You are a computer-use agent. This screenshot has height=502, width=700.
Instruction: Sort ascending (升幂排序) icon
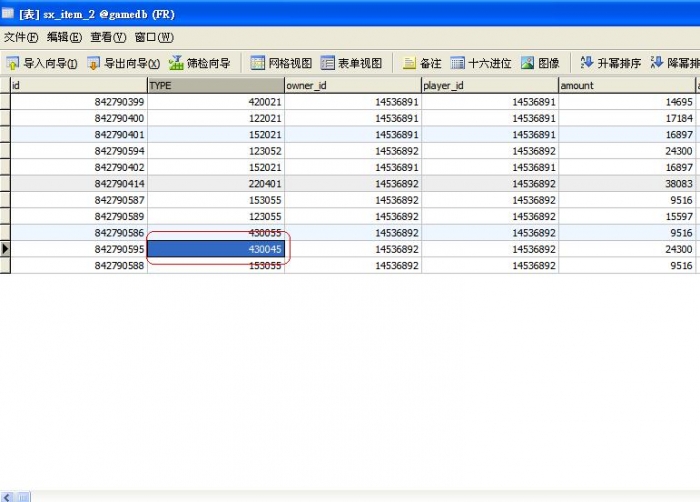[587, 63]
